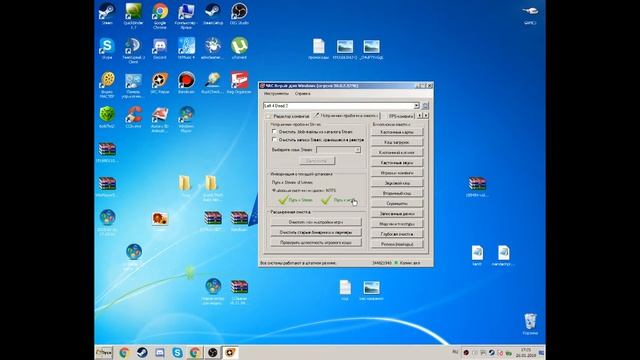
Task: Click 'Очистить все настройки игры' button
Action: coord(316,222)
